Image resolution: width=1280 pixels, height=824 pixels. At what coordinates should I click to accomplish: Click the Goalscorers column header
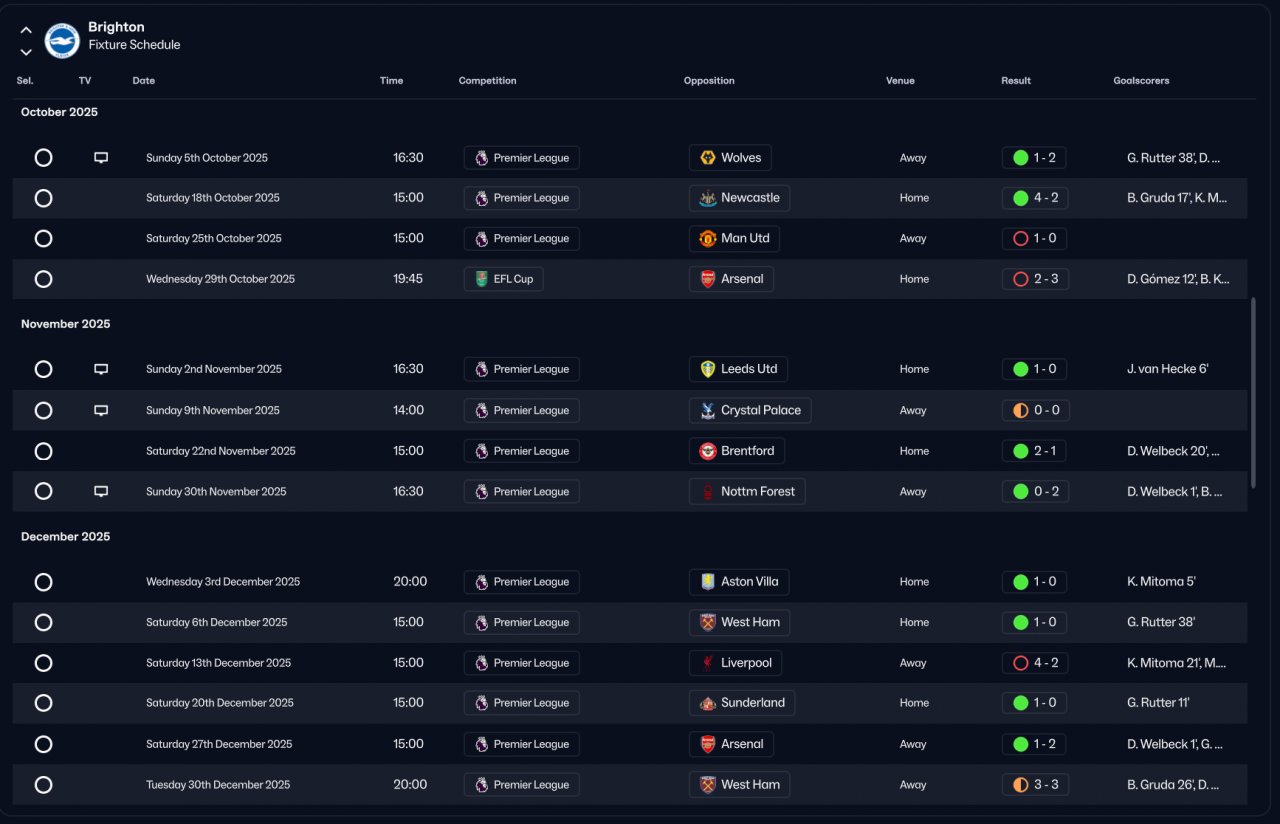(1141, 81)
